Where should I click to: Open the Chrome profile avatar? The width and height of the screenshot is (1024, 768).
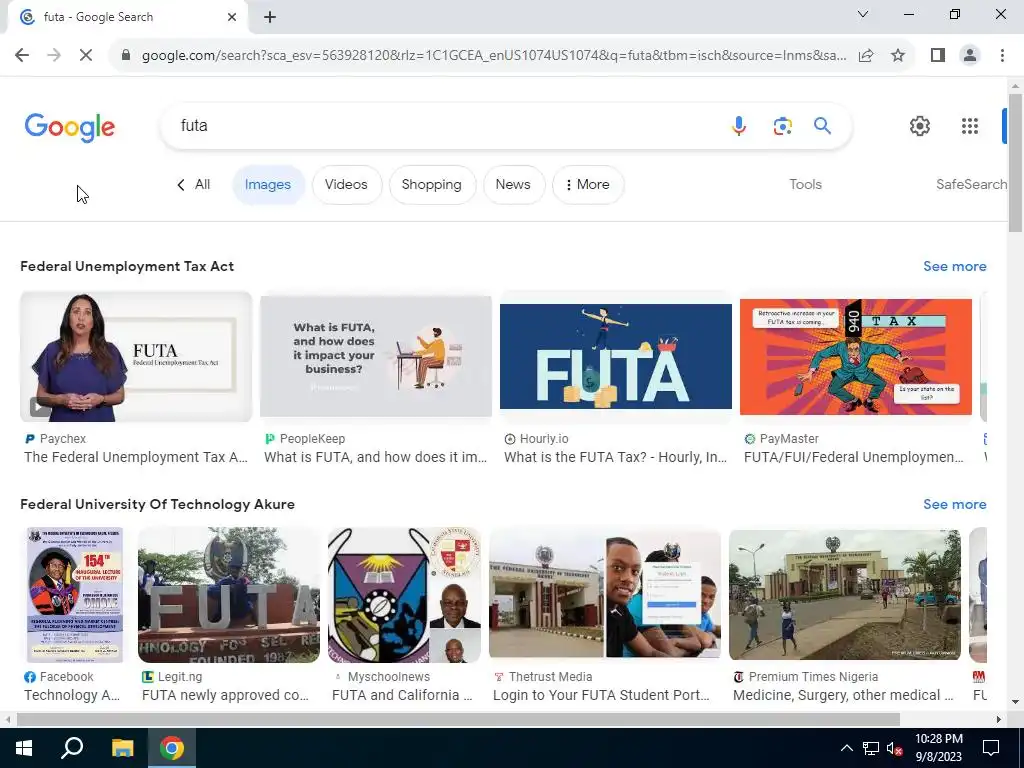coord(970,55)
